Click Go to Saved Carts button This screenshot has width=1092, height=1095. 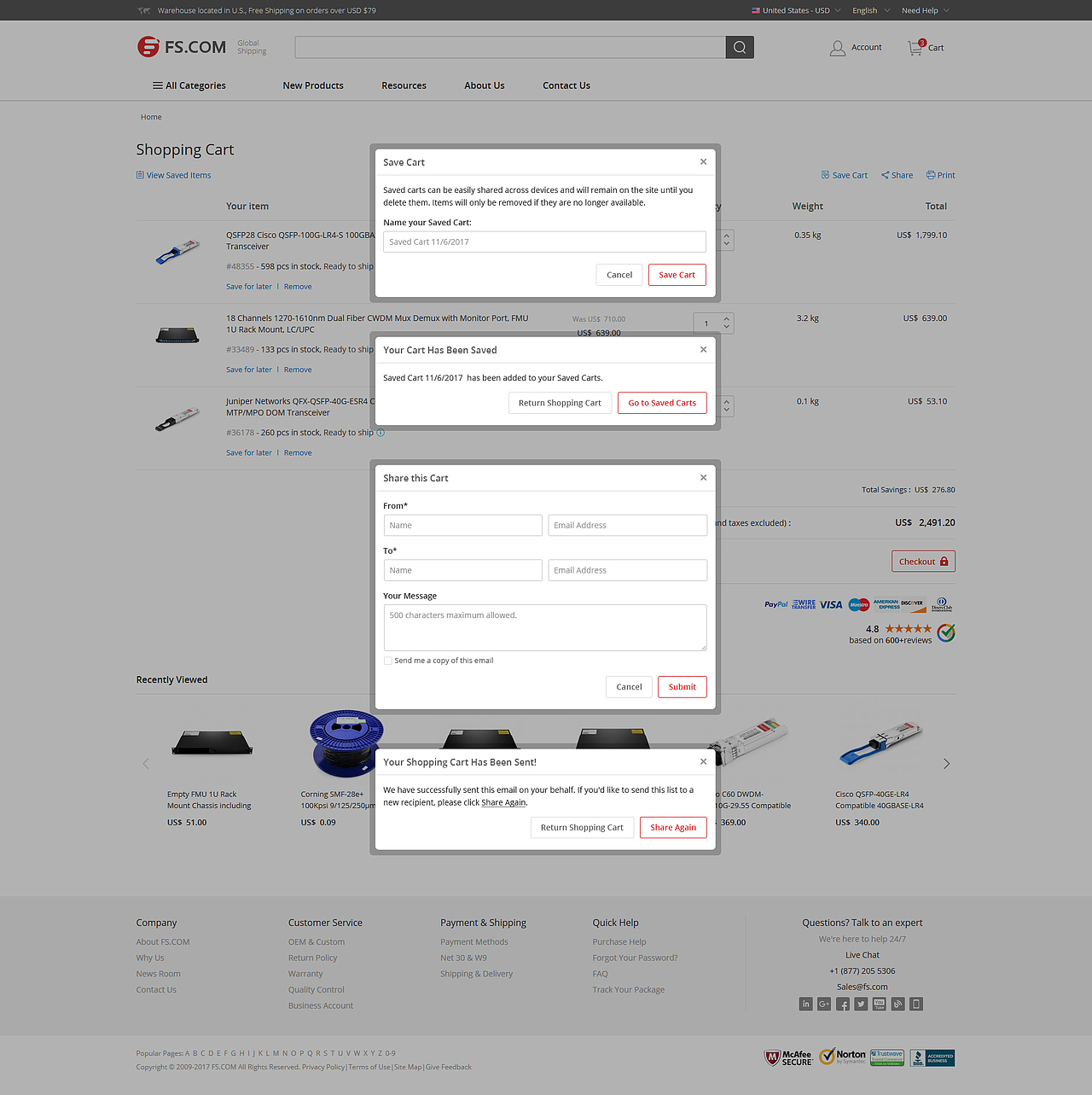point(662,403)
